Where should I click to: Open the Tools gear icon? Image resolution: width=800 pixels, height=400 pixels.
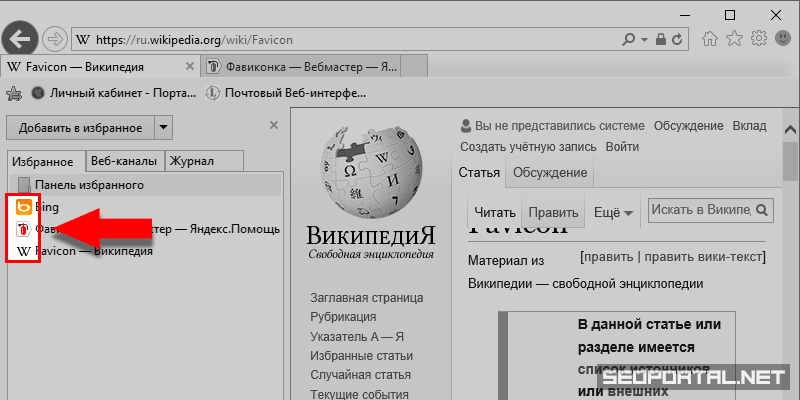pos(759,39)
